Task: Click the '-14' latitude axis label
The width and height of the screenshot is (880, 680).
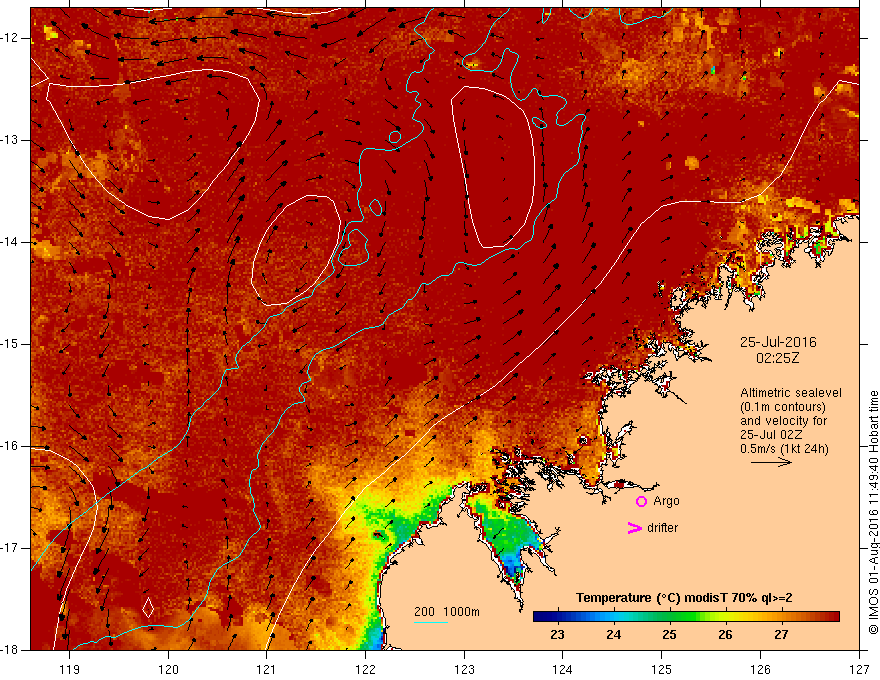Action: tap(10, 242)
